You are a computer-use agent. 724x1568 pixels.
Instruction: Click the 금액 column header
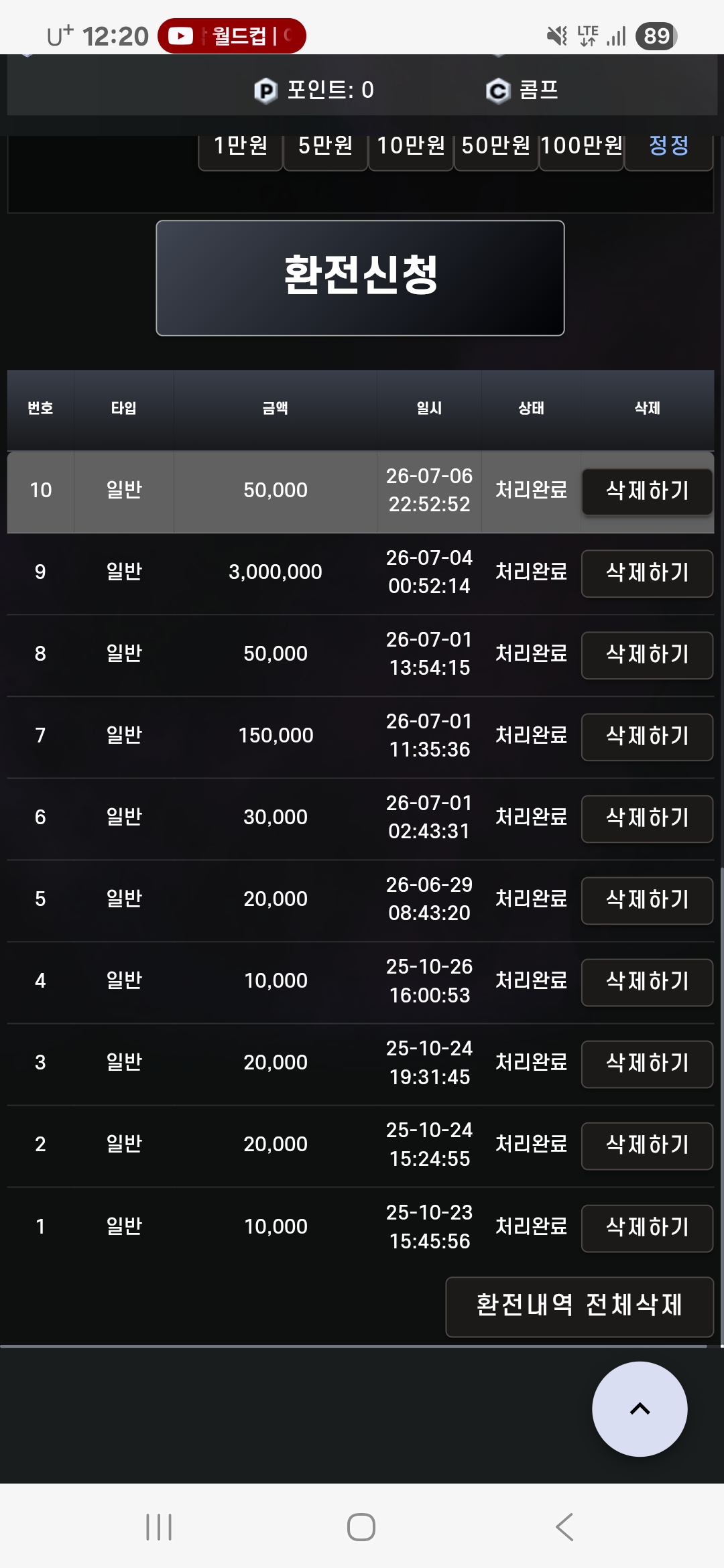[275, 408]
